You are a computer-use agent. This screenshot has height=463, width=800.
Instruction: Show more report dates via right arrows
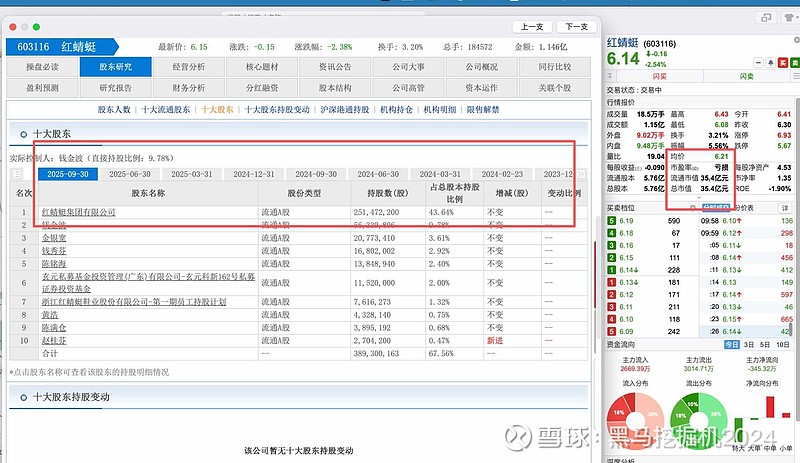[581, 174]
